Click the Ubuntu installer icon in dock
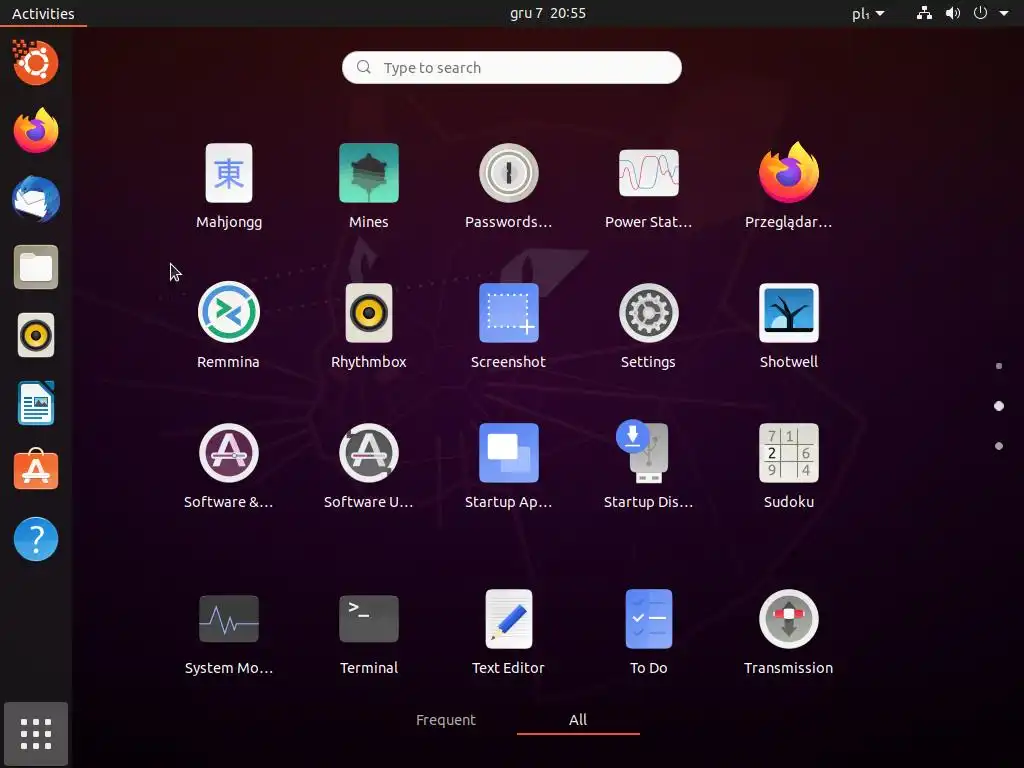 (35, 62)
